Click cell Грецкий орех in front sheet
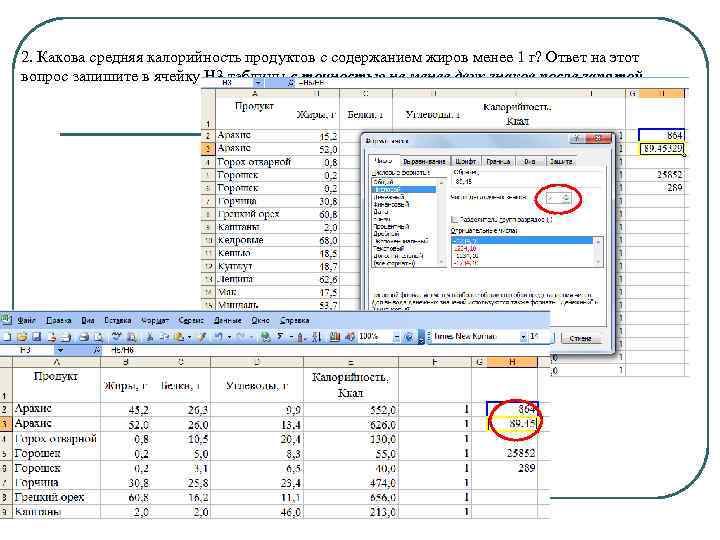The width and height of the screenshot is (720, 540). click(x=56, y=497)
